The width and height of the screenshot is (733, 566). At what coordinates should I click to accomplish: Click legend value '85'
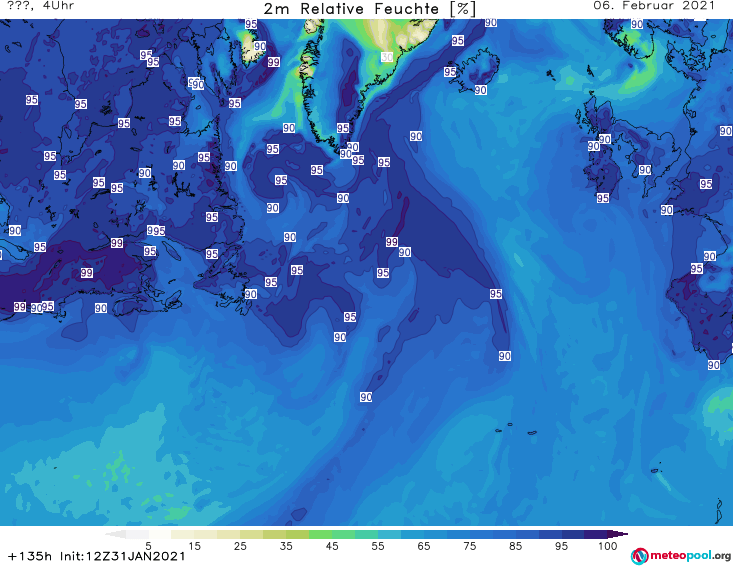pyautogui.click(x=515, y=546)
